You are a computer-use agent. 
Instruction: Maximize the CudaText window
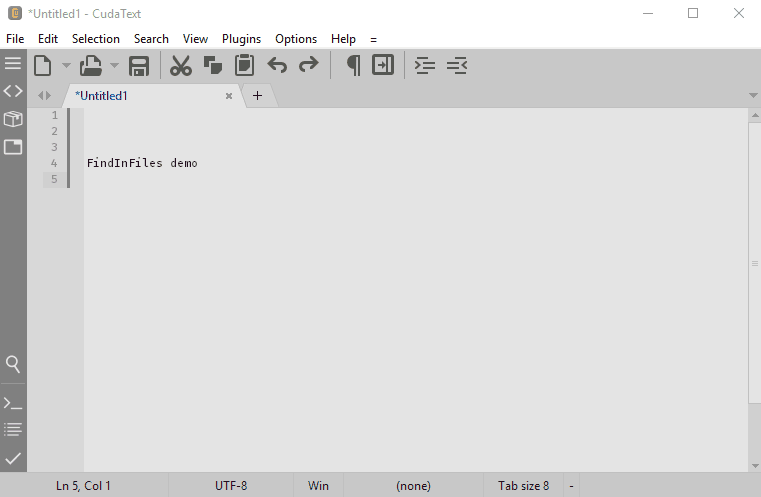pyautogui.click(x=693, y=13)
